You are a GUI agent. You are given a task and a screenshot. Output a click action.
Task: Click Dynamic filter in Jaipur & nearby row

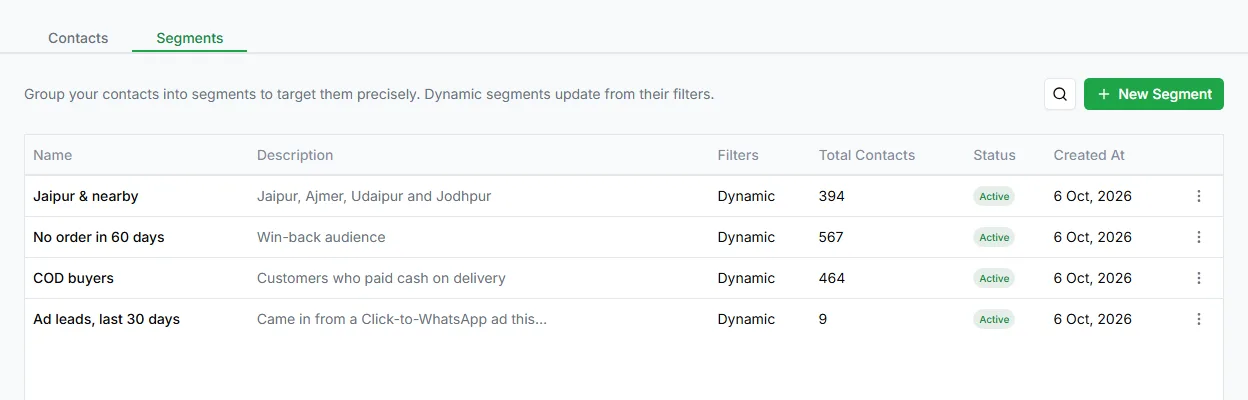coord(746,196)
